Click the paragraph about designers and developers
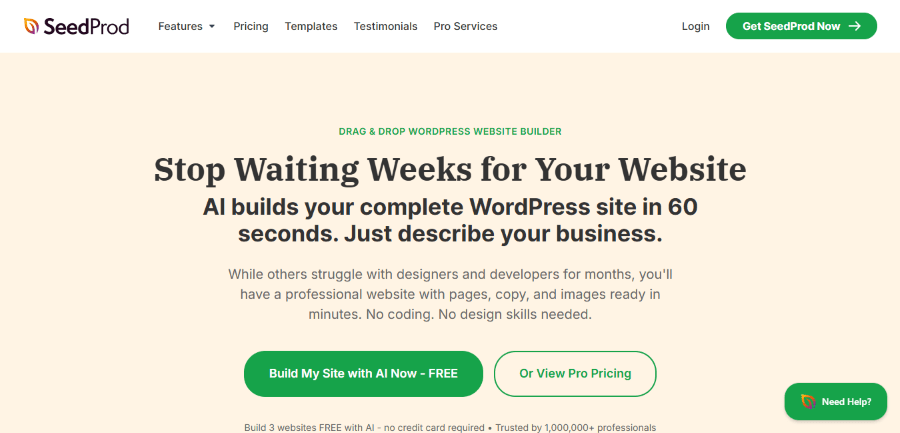 [x=450, y=295]
